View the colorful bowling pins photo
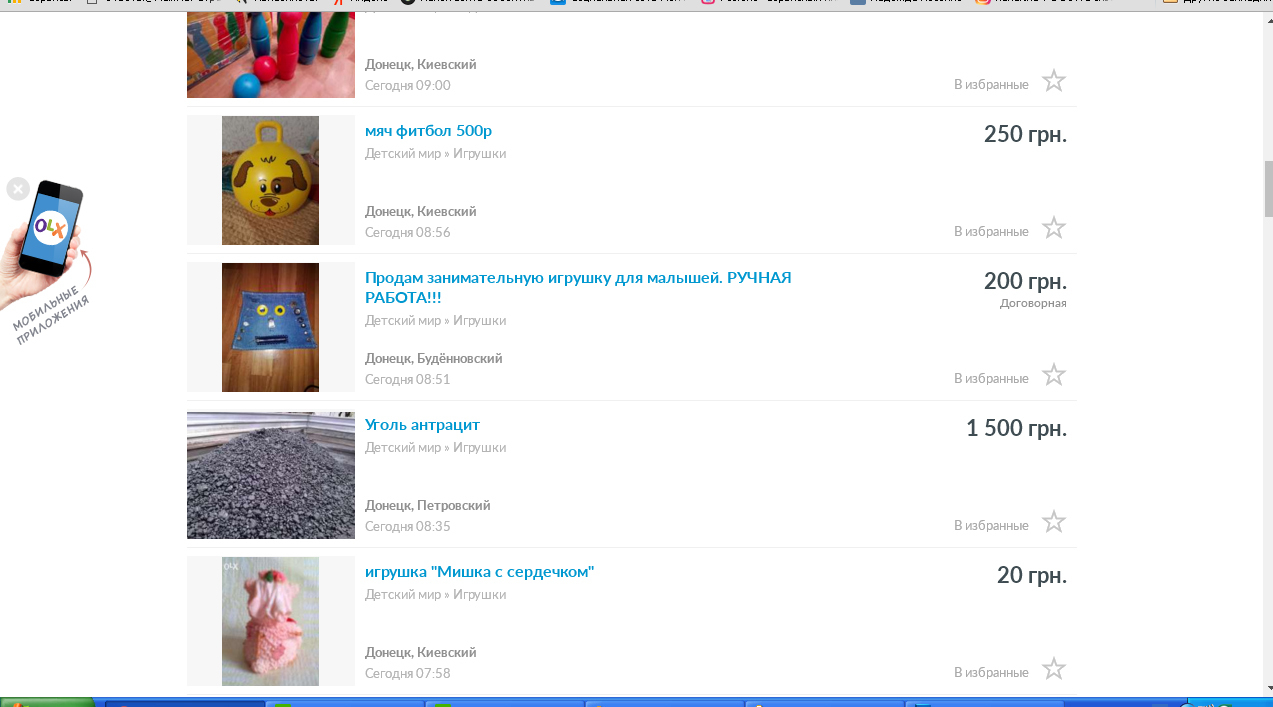This screenshot has width=1273, height=707. point(271,56)
